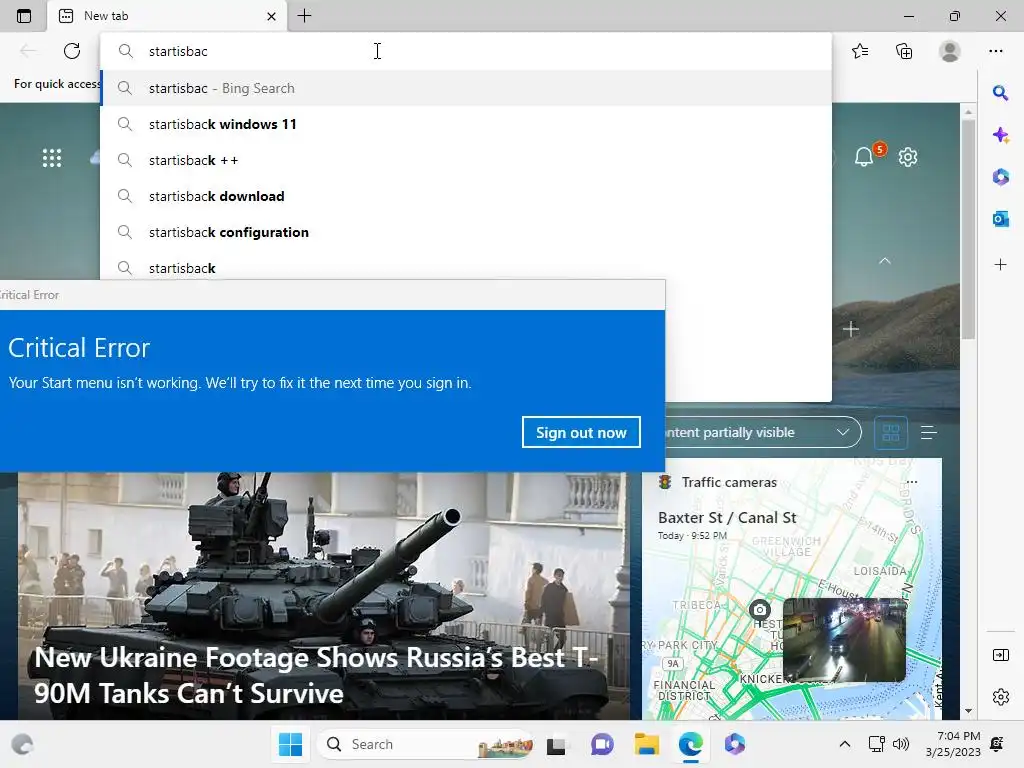Select 'startisback ++' suggestion
Screen dimensions: 1024x768
coord(466,160)
